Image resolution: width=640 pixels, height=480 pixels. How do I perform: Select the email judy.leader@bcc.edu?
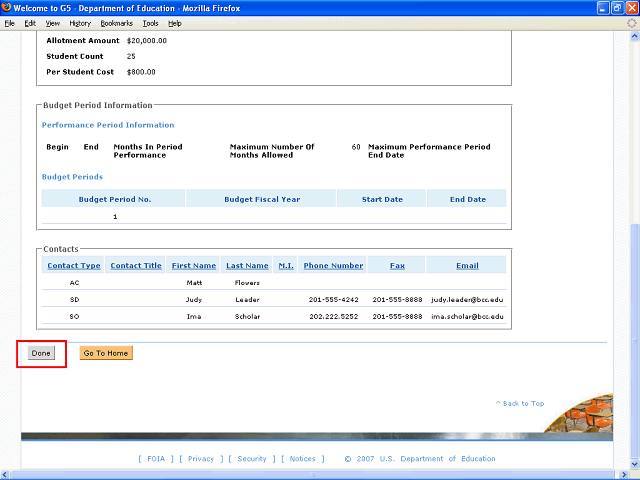467,300
